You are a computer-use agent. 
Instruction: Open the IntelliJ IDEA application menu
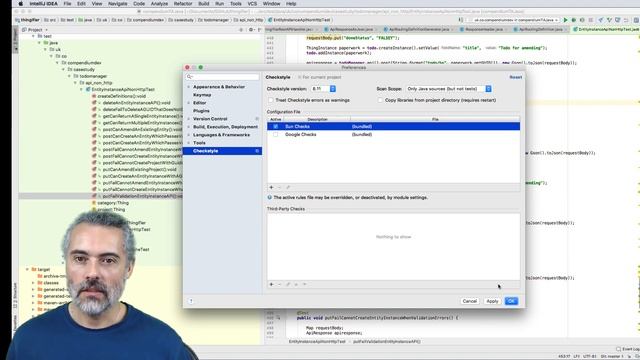(x=43, y=4)
